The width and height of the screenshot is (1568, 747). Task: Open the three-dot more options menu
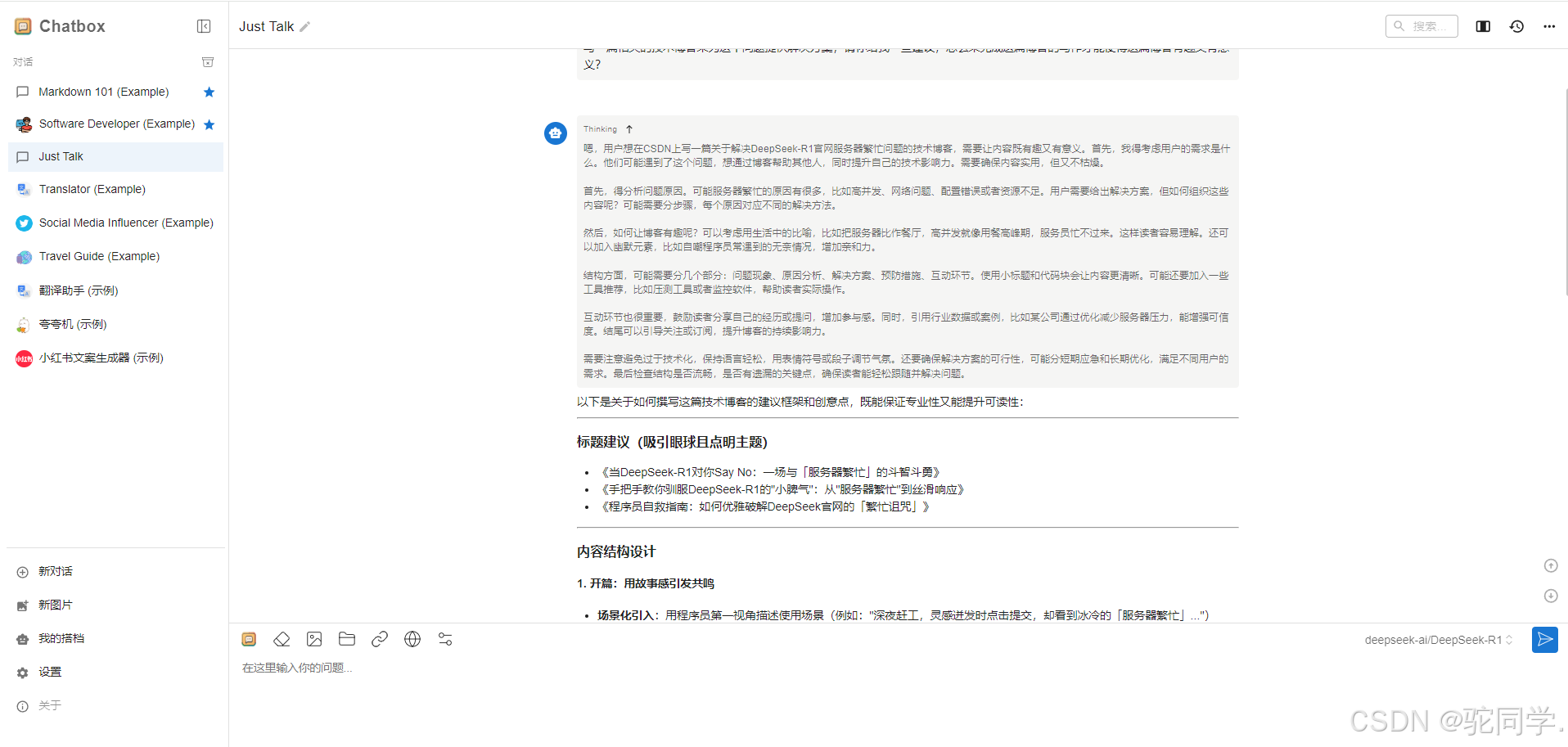pyautogui.click(x=1549, y=26)
